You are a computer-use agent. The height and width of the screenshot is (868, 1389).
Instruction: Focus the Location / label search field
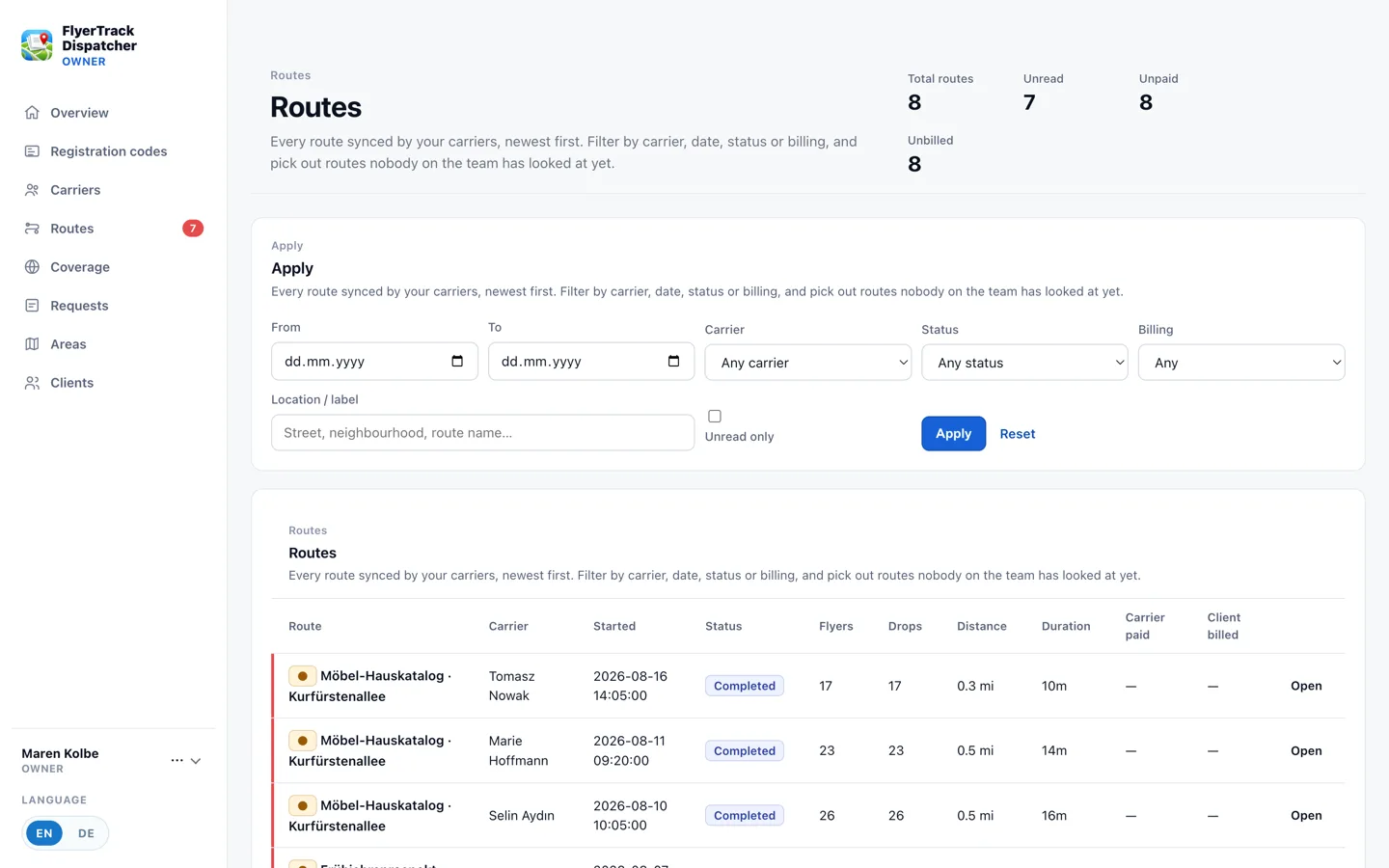[x=482, y=433]
